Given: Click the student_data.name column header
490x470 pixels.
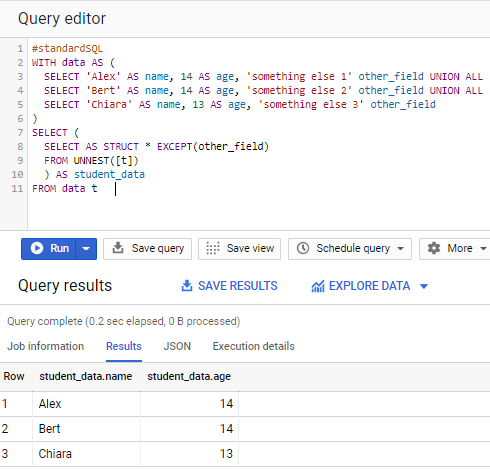Looking at the screenshot, I should (86, 376).
